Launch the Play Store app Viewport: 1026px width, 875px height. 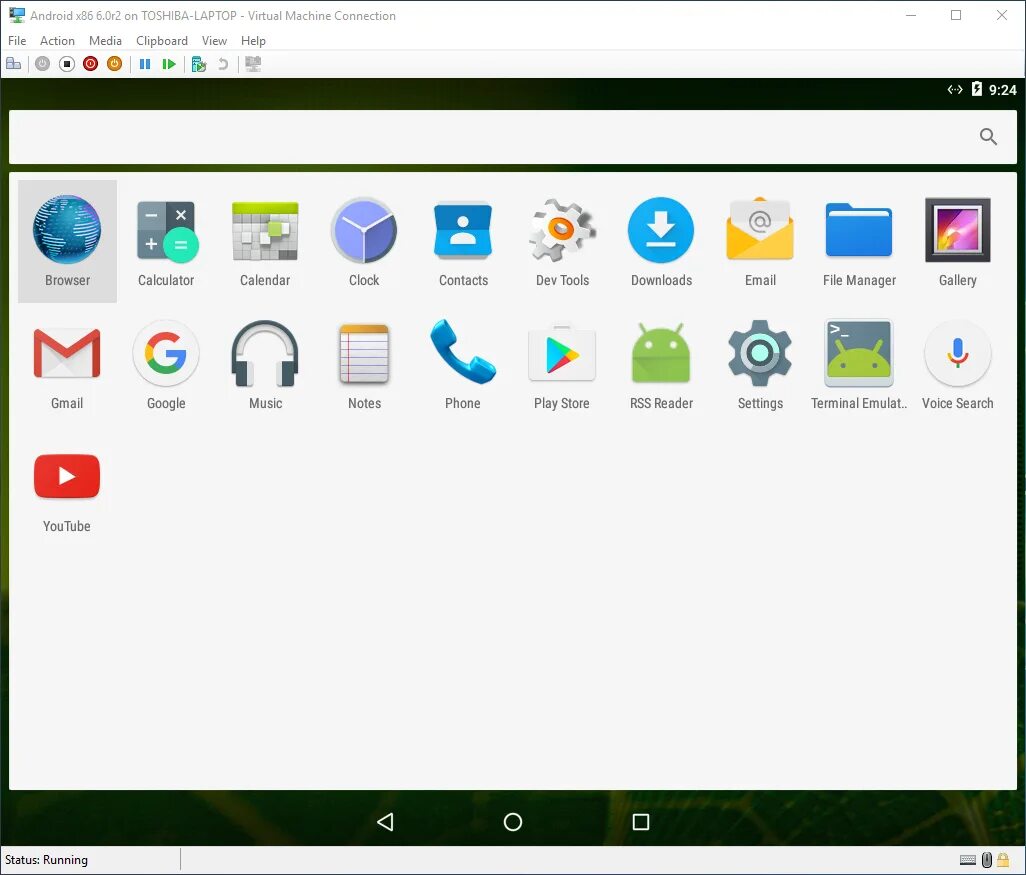(562, 364)
